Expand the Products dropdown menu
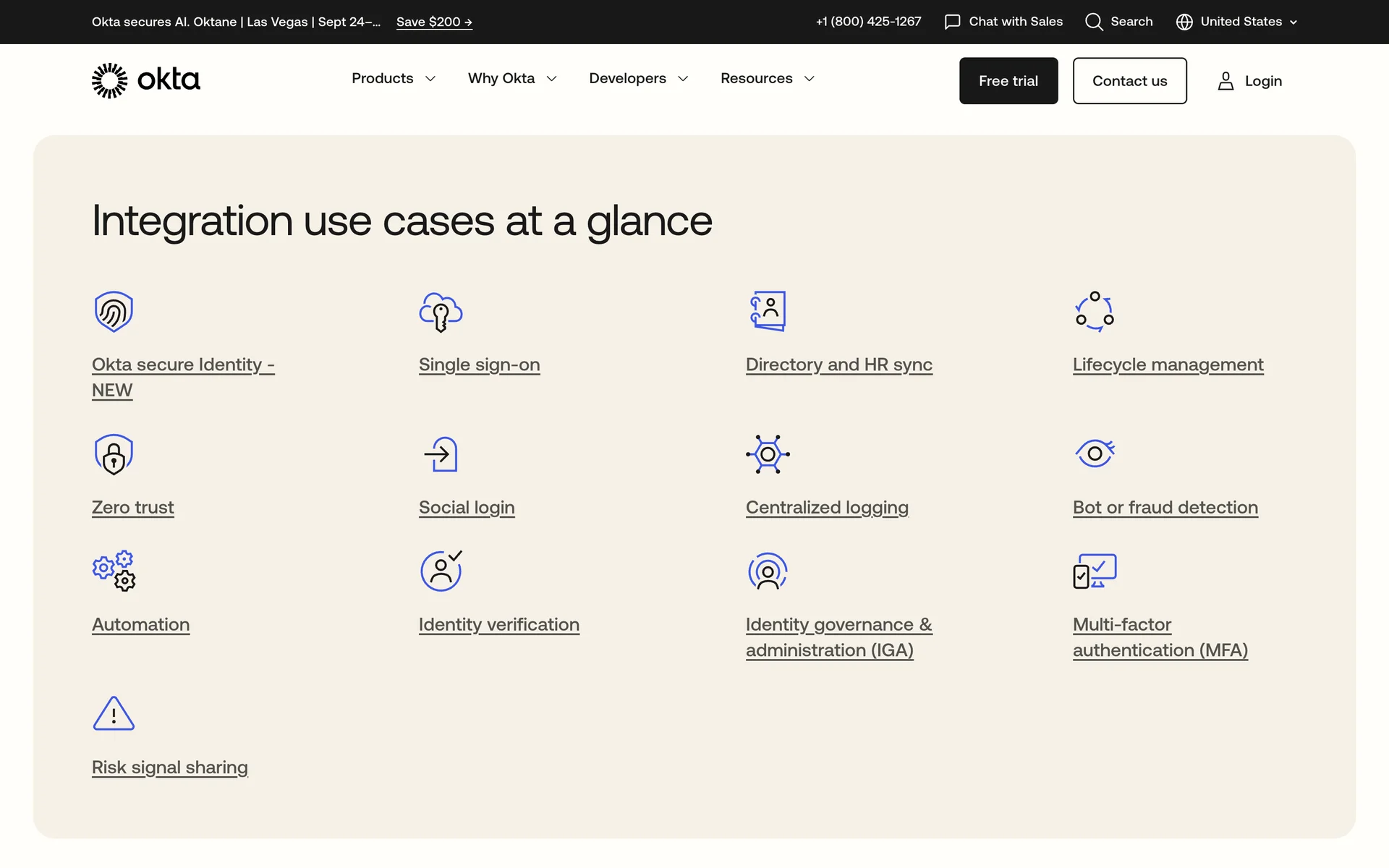 pos(394,78)
